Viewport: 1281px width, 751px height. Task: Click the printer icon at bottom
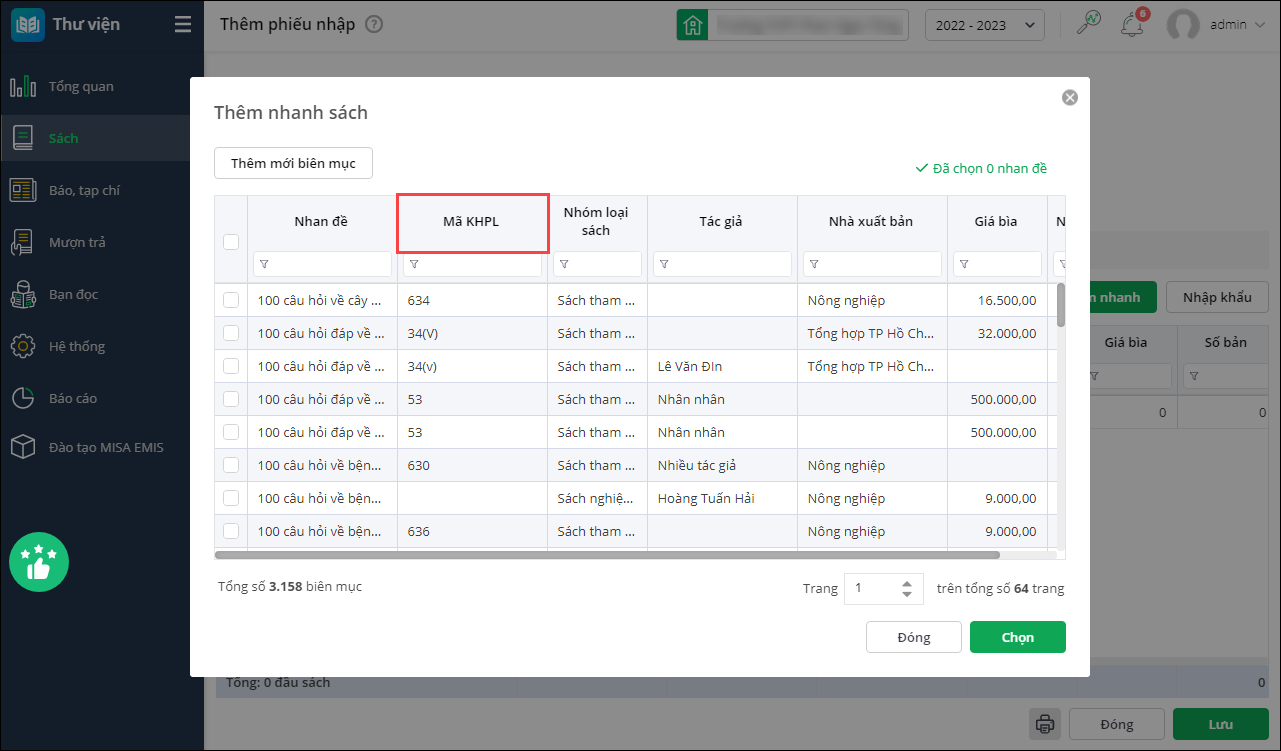click(x=1045, y=724)
